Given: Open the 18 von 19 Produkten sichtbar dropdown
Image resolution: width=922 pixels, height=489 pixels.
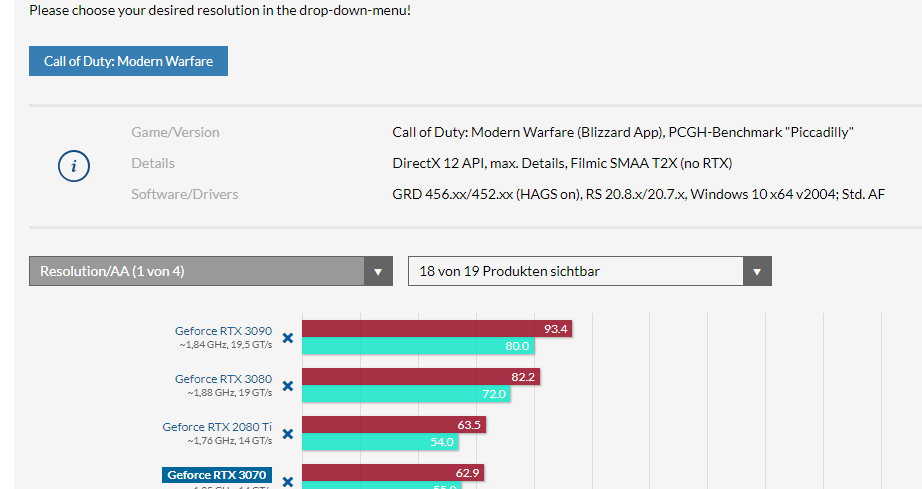Looking at the screenshot, I should tap(590, 271).
